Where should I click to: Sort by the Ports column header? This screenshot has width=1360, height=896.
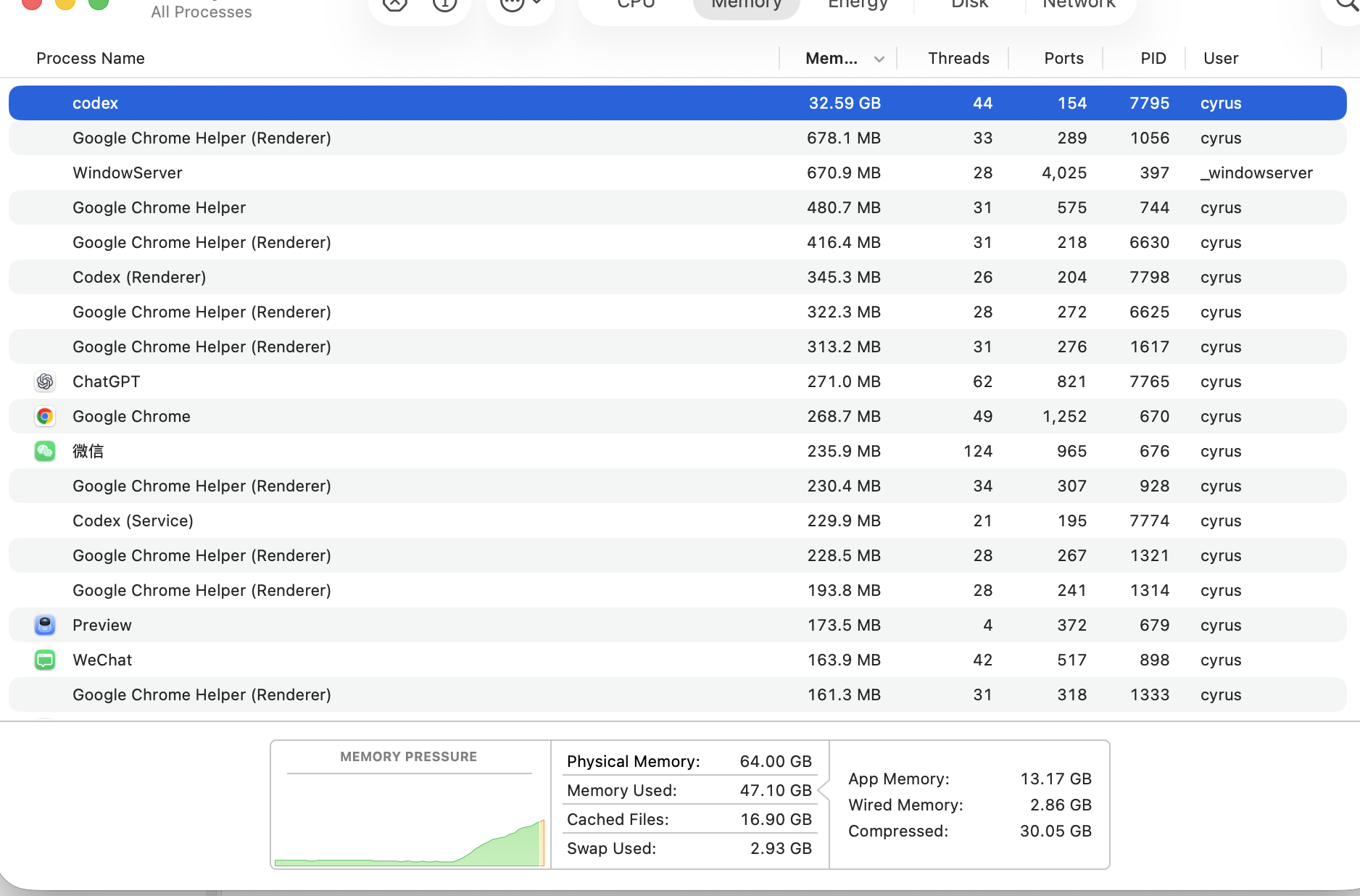(x=1063, y=58)
